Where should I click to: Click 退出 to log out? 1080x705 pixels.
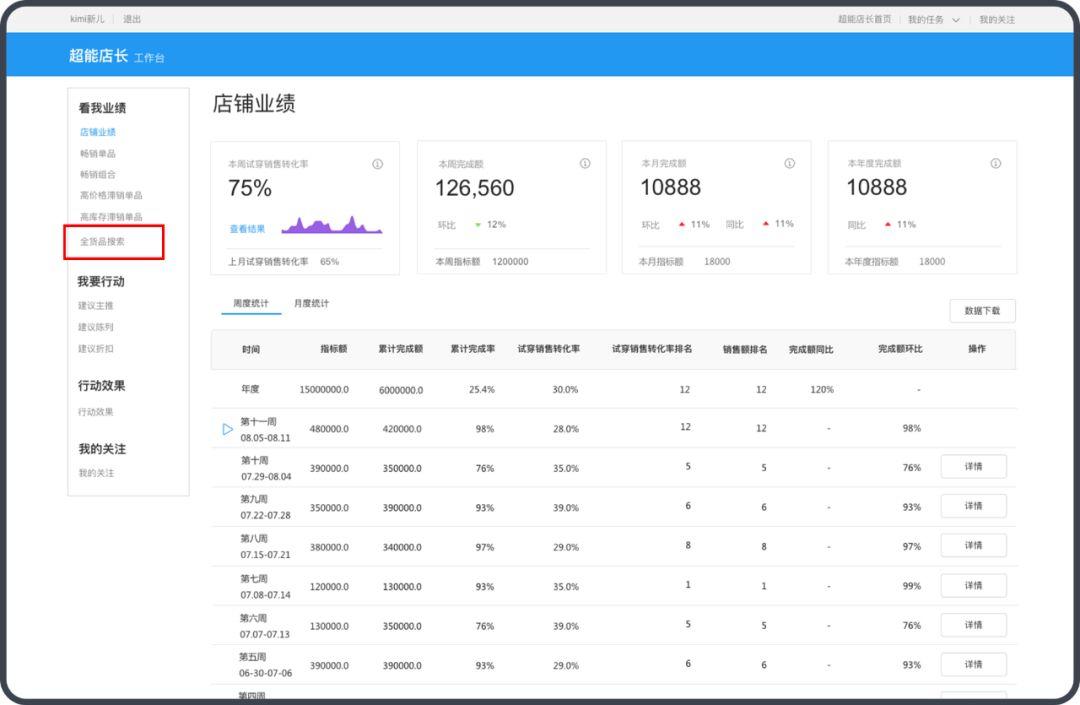point(132,18)
